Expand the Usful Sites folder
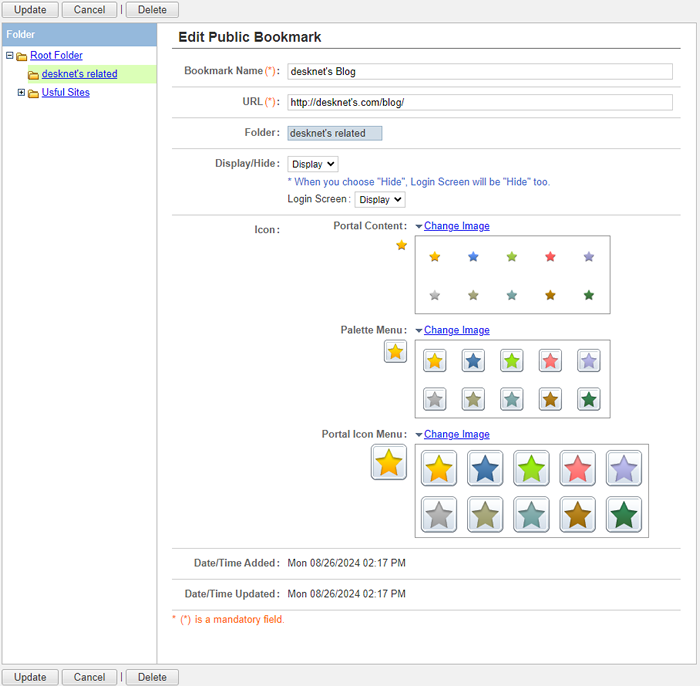Viewport: 700px width, 686px height. tap(21, 92)
